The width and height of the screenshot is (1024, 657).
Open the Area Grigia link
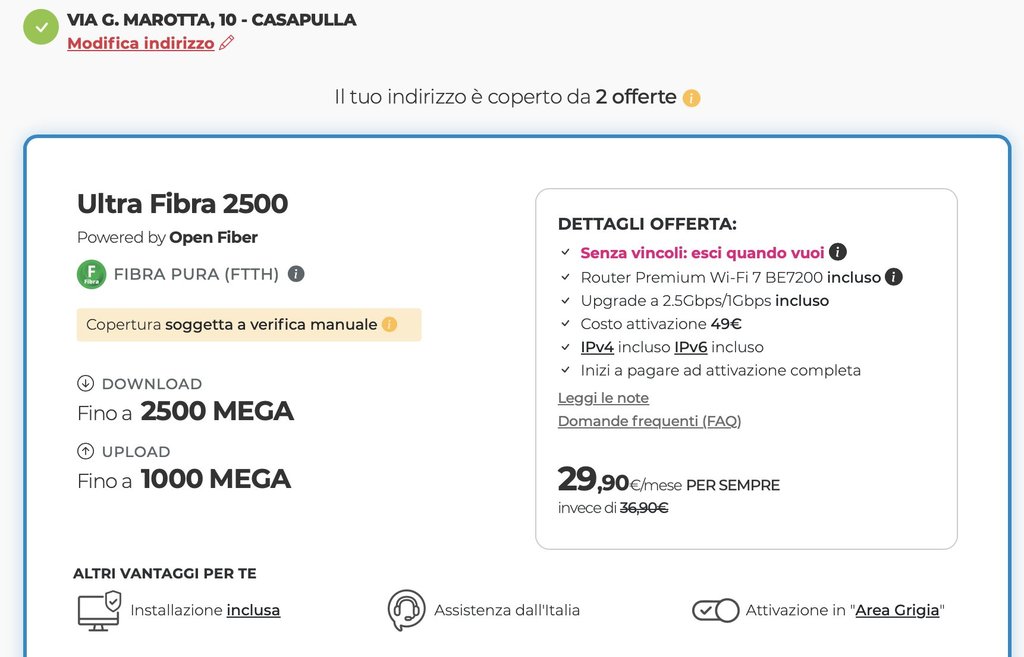(x=897, y=610)
